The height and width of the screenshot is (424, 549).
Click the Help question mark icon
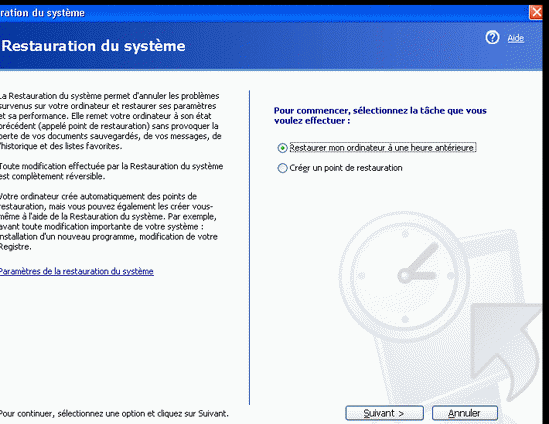(x=492, y=37)
